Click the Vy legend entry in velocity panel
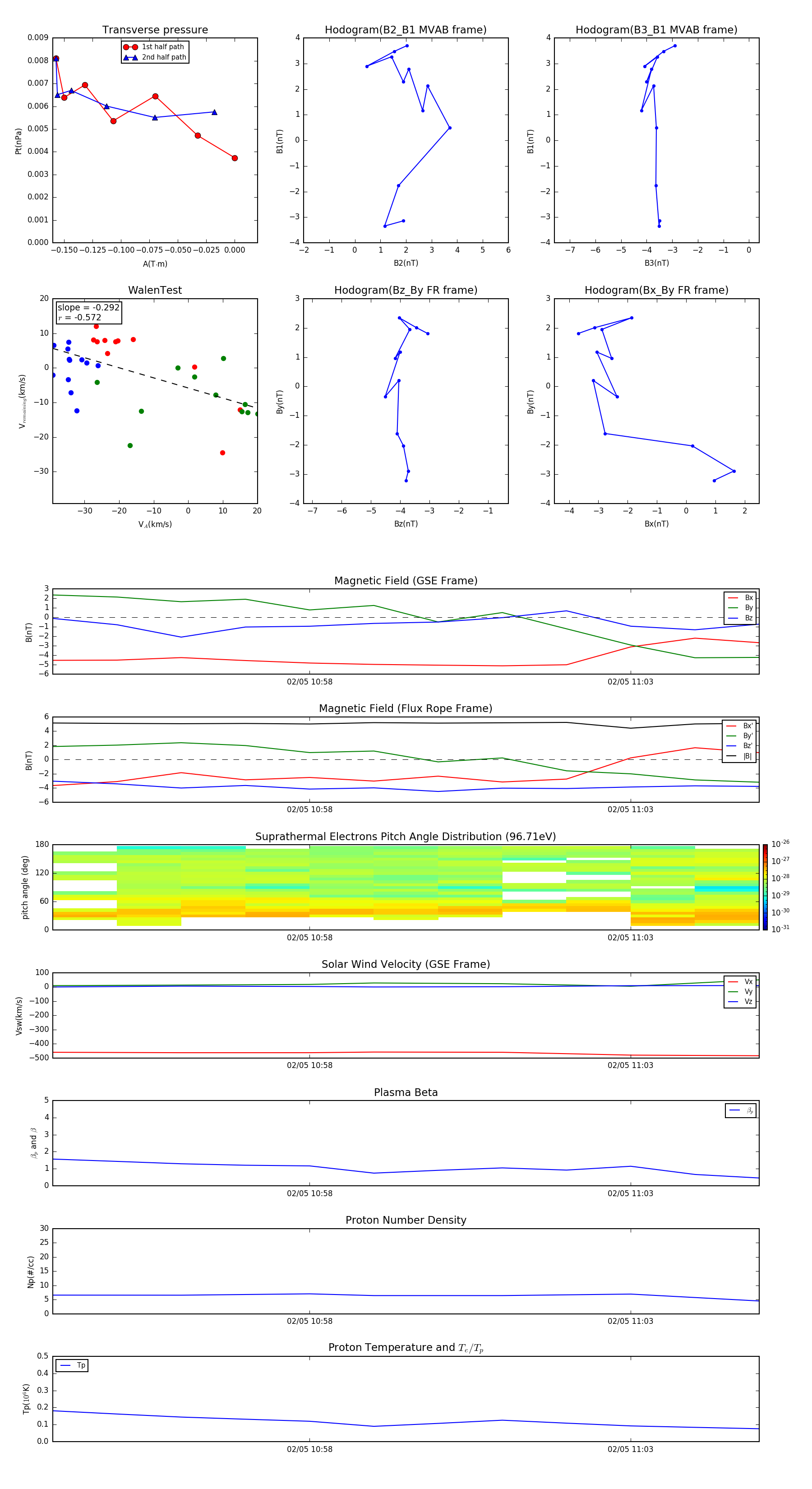This screenshot has width=812, height=1489. 740,992
